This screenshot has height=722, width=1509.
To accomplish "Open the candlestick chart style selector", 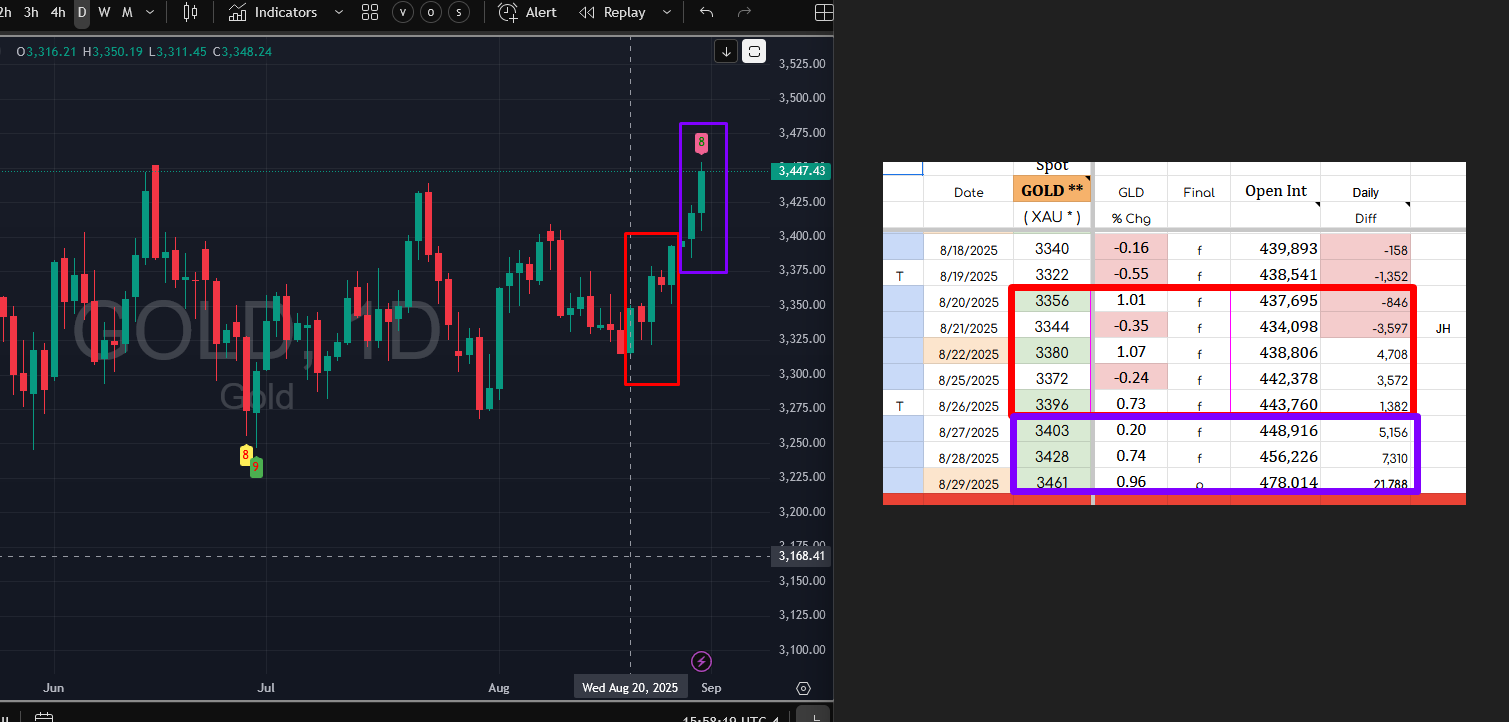I will [191, 13].
